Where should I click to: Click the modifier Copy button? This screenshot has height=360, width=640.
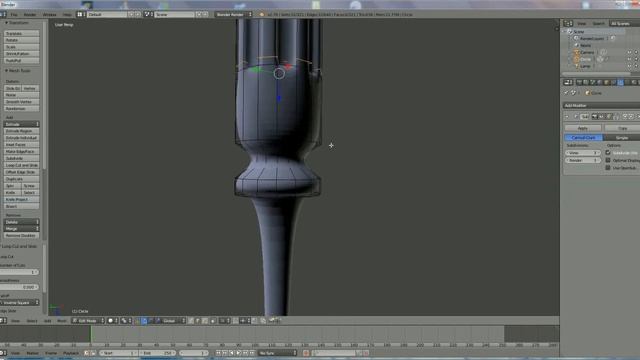point(622,128)
